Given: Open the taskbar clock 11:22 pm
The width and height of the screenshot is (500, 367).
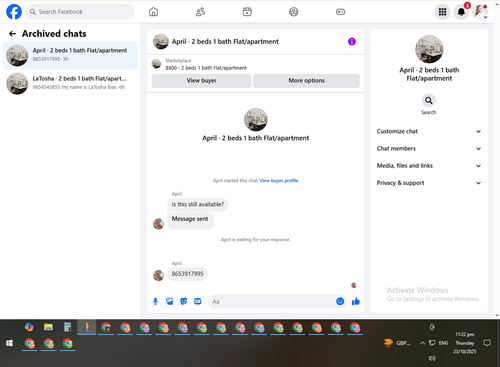Looking at the screenshot, I should coord(465,343).
